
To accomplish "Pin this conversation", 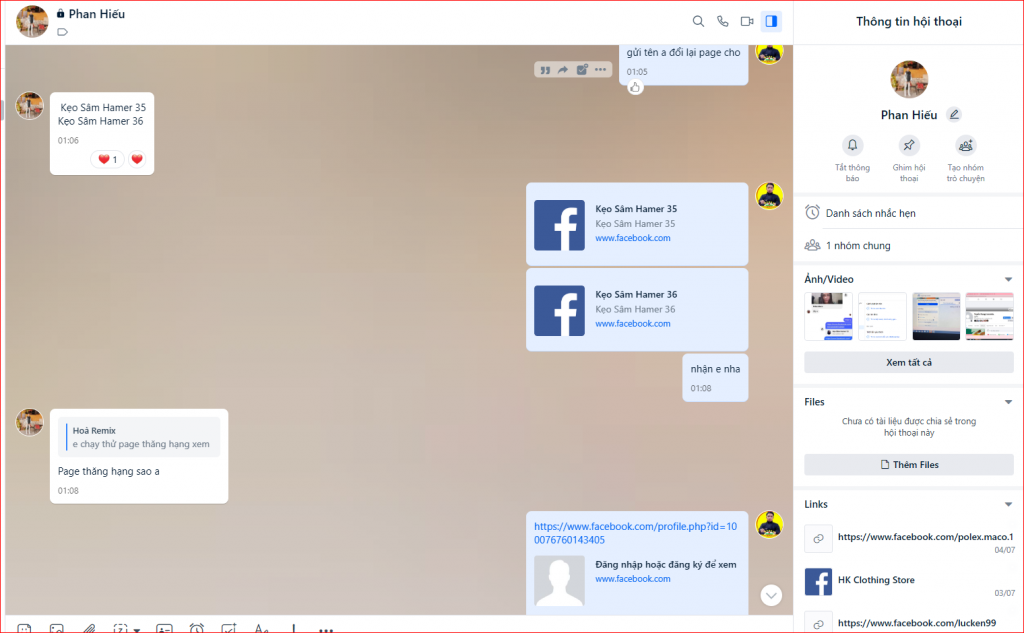I will (908, 146).
